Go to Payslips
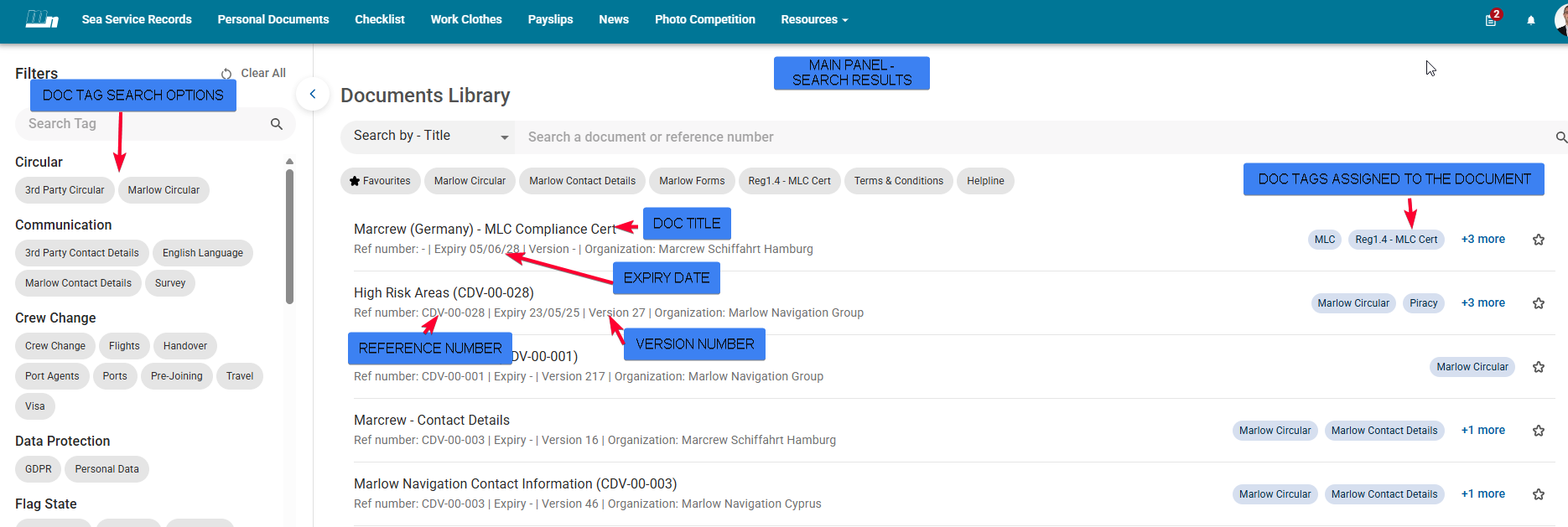The height and width of the screenshot is (527, 1568). click(551, 19)
